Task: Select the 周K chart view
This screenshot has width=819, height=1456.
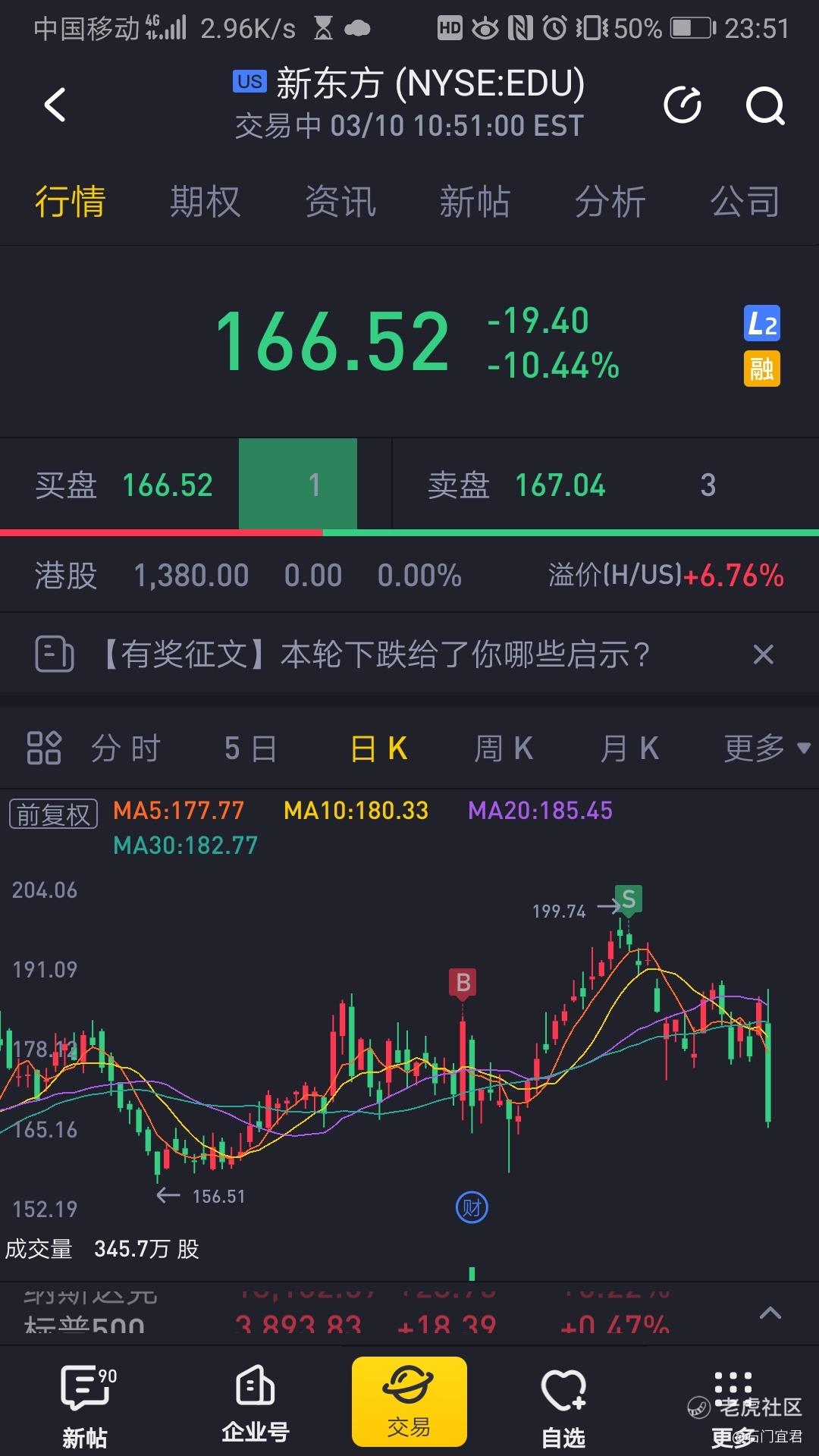Action: [x=504, y=748]
